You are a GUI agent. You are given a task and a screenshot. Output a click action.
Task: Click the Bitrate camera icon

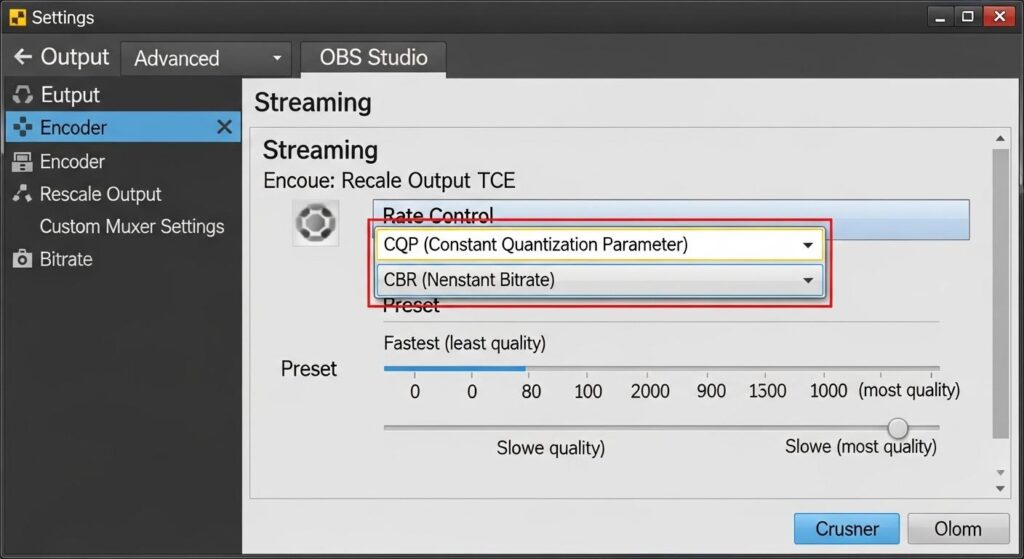[x=22, y=259]
